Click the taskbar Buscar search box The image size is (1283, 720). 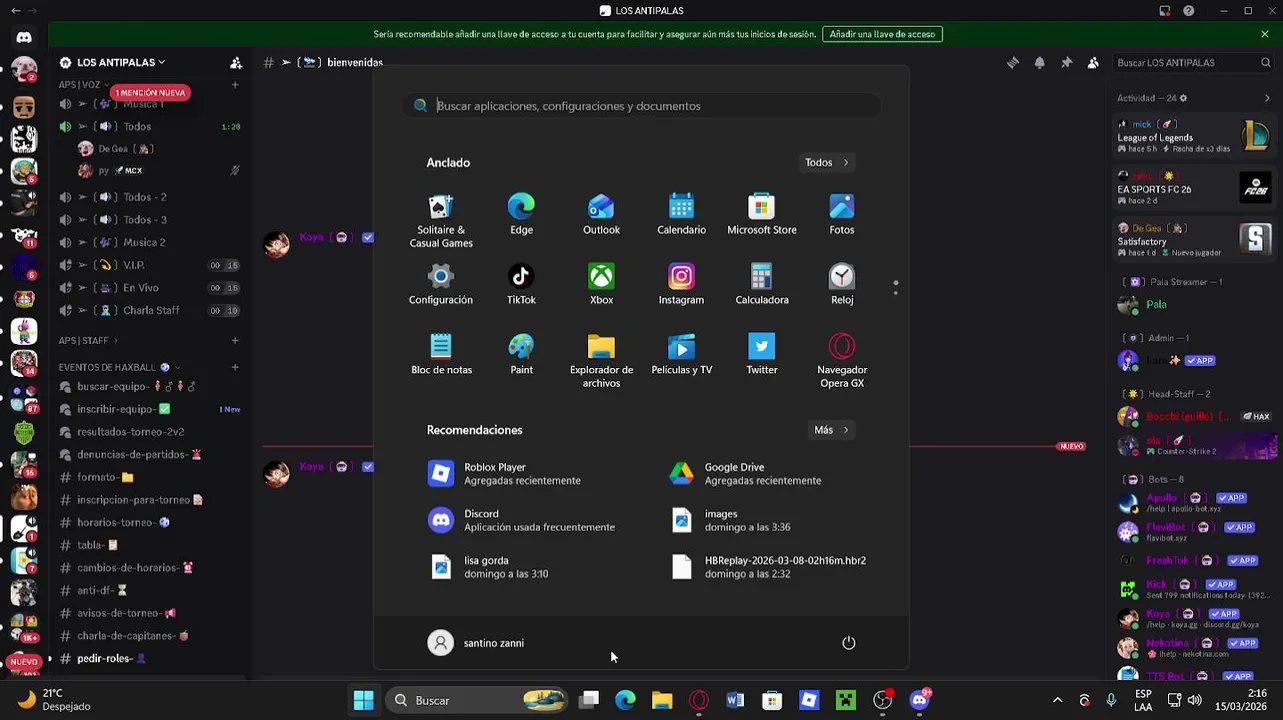click(x=477, y=700)
